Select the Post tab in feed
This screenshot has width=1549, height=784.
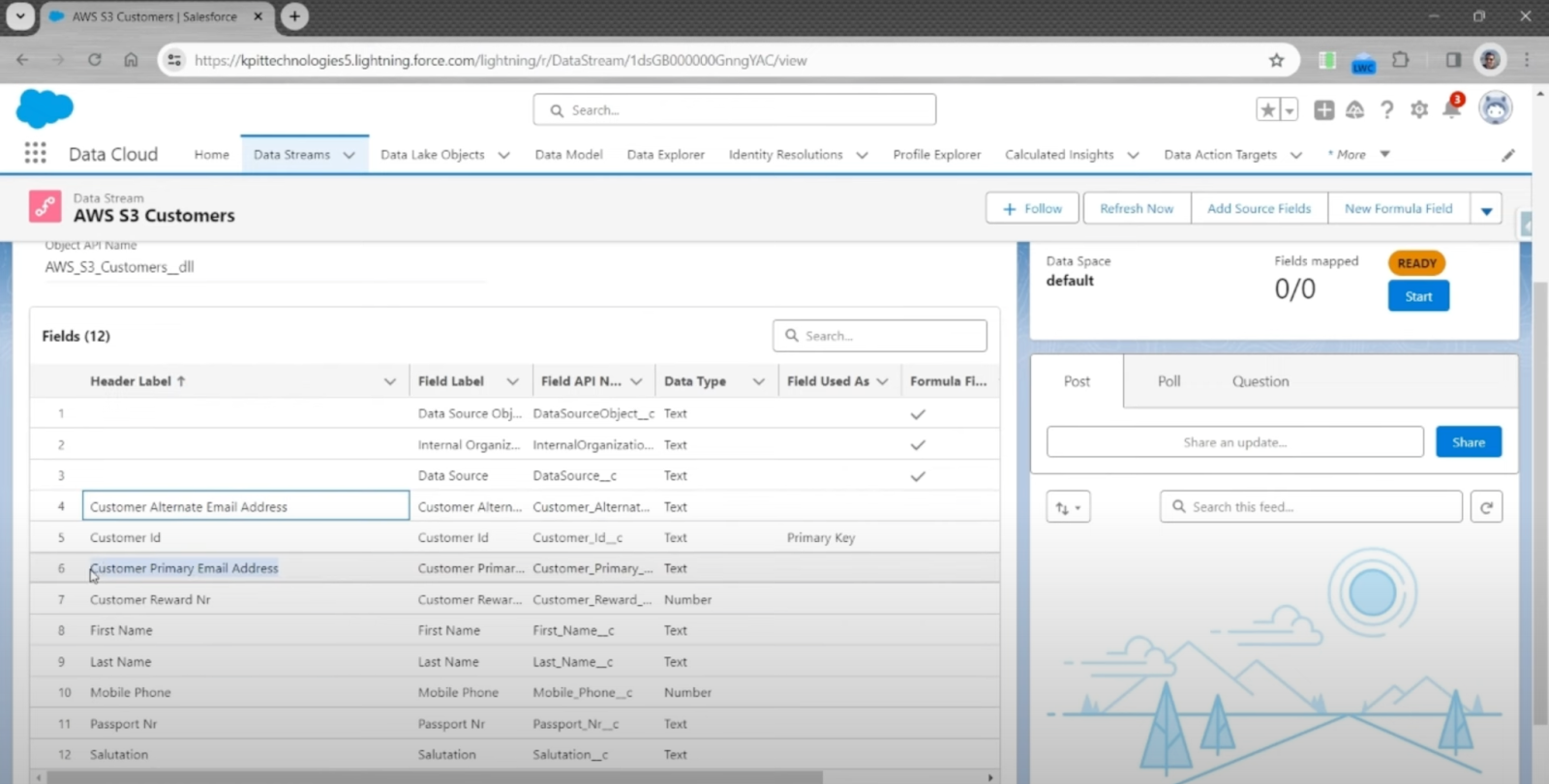[1077, 381]
